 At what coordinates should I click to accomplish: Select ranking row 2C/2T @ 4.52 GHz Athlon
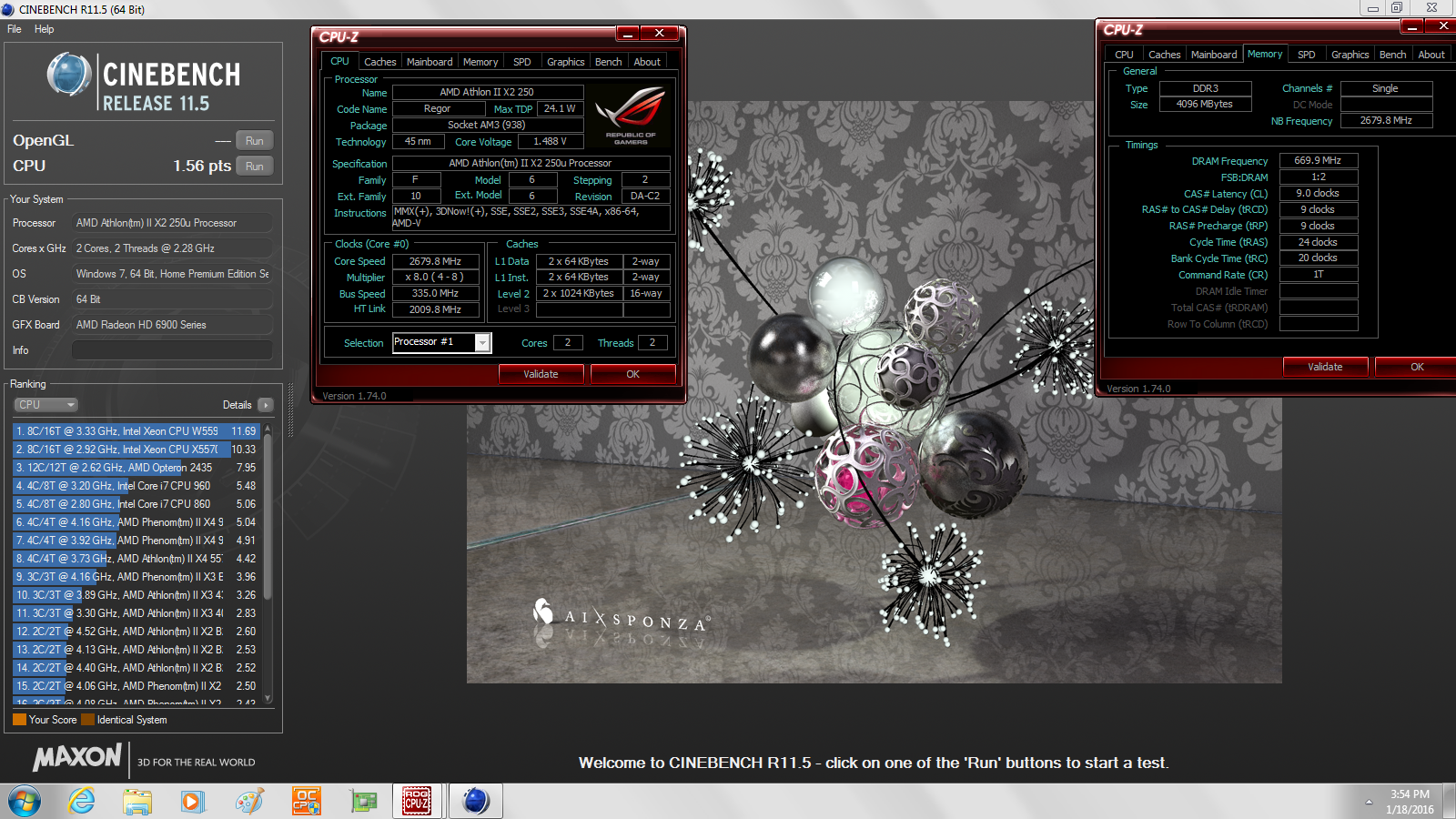136,632
